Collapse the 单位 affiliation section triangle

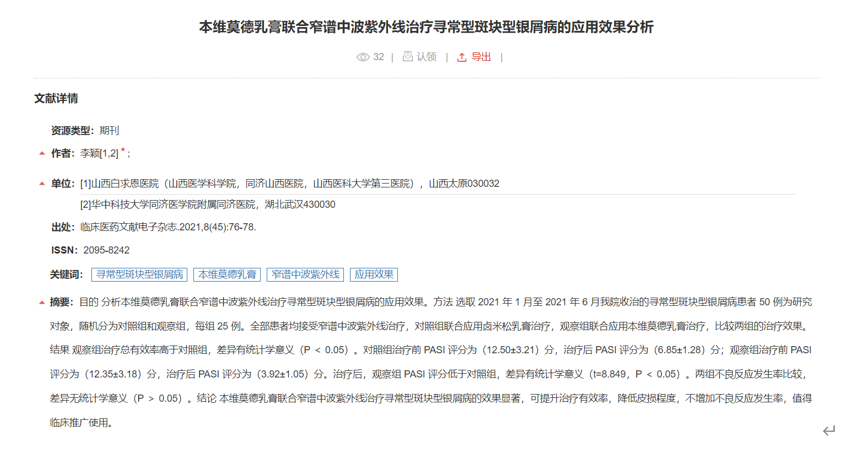[x=42, y=184]
